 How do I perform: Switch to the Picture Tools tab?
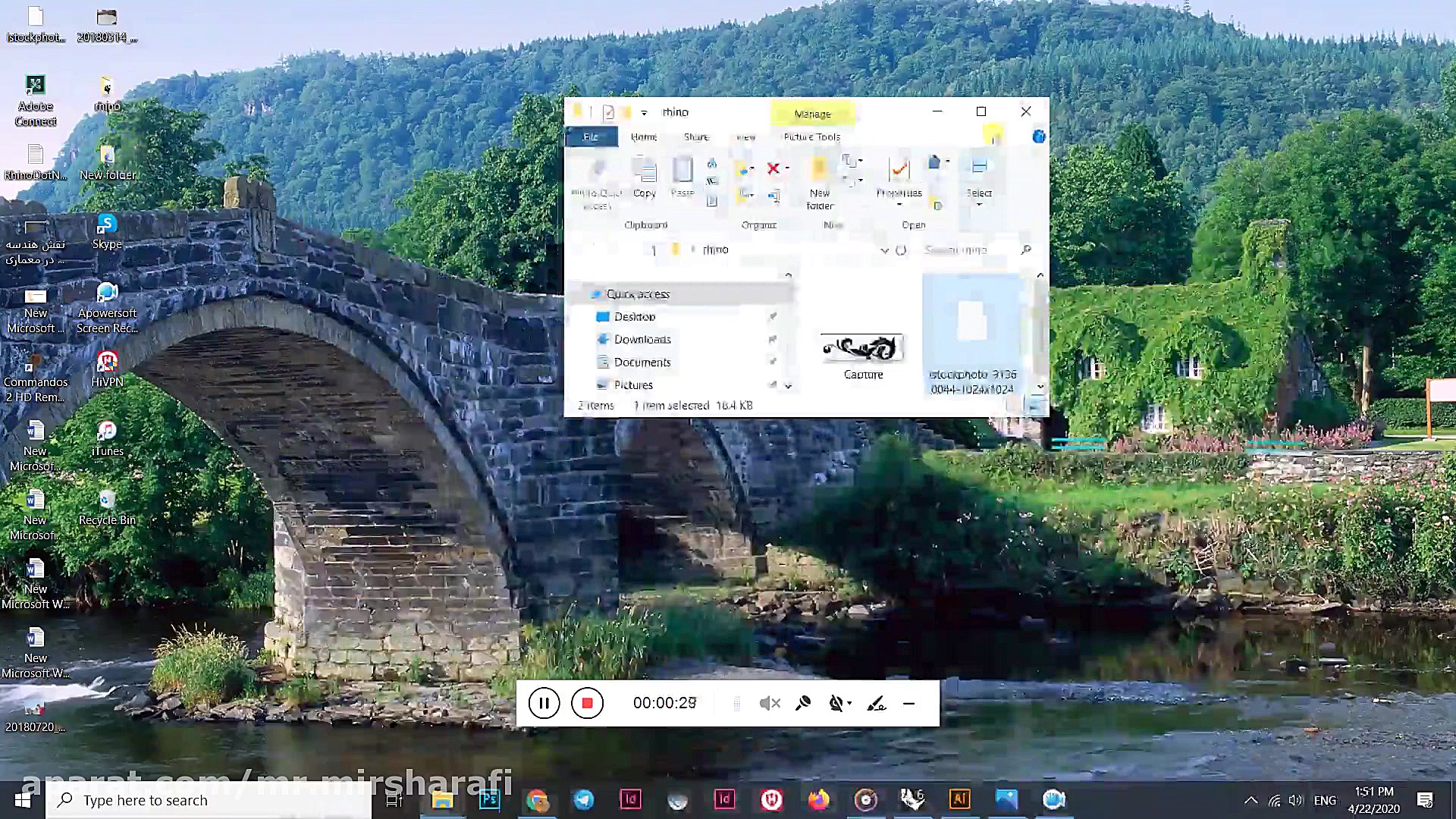pos(811,137)
